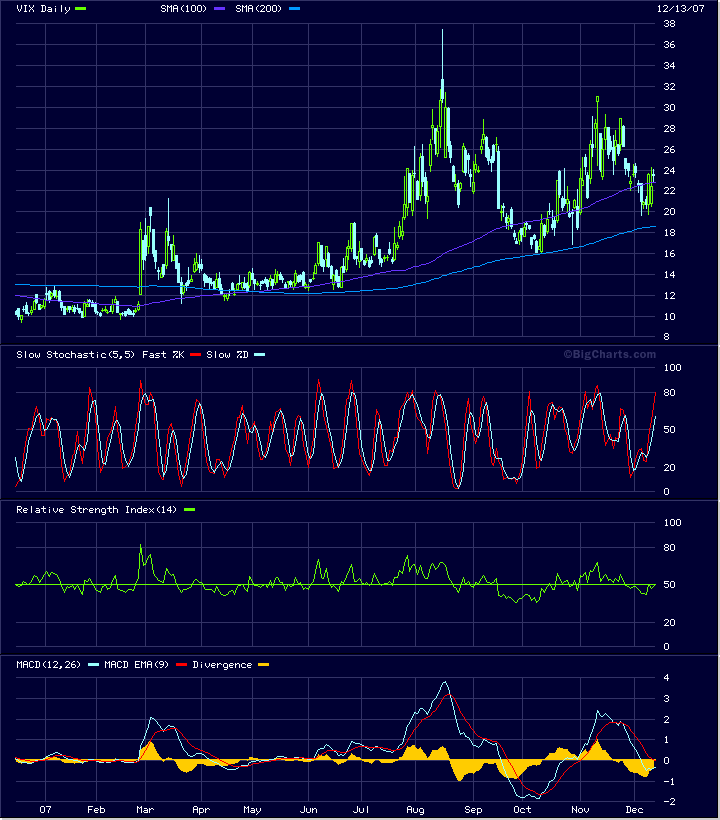Click the green RSI legend swatch

pos(189,510)
